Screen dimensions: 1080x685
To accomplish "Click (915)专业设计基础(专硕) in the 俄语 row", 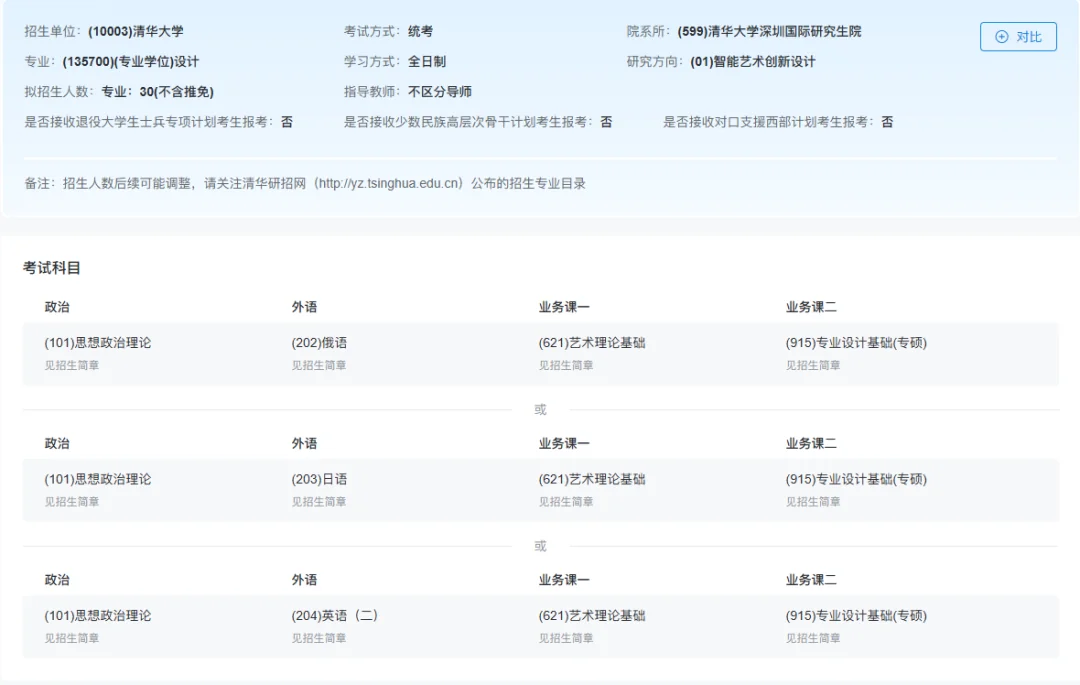I will click(x=856, y=343).
